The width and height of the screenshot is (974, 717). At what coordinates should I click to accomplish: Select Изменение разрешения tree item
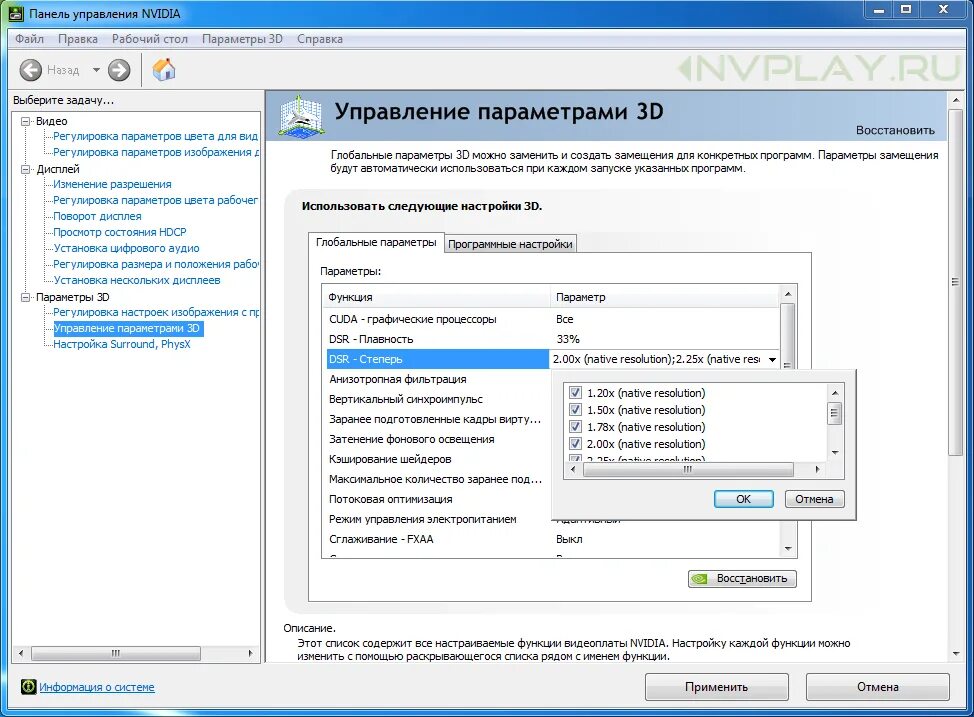(112, 184)
